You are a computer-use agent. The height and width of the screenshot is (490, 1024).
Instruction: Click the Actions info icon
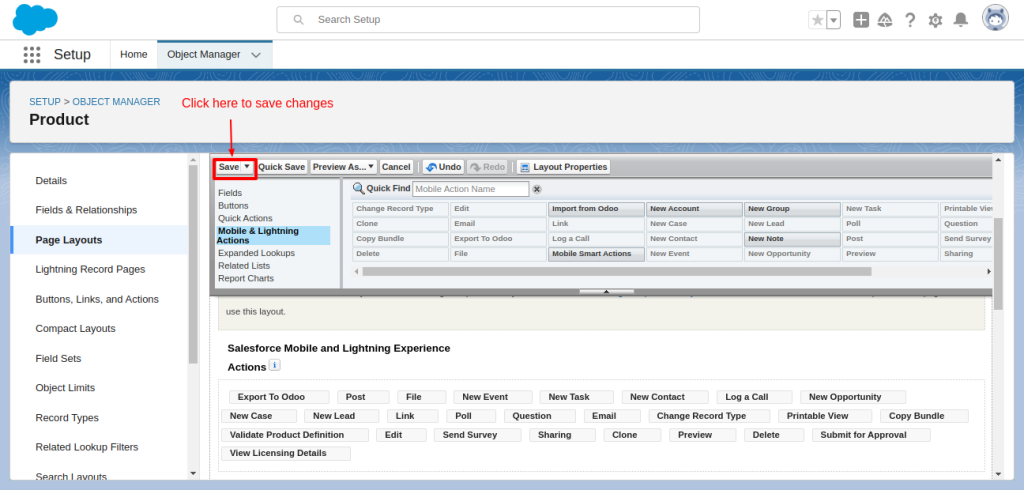point(275,365)
